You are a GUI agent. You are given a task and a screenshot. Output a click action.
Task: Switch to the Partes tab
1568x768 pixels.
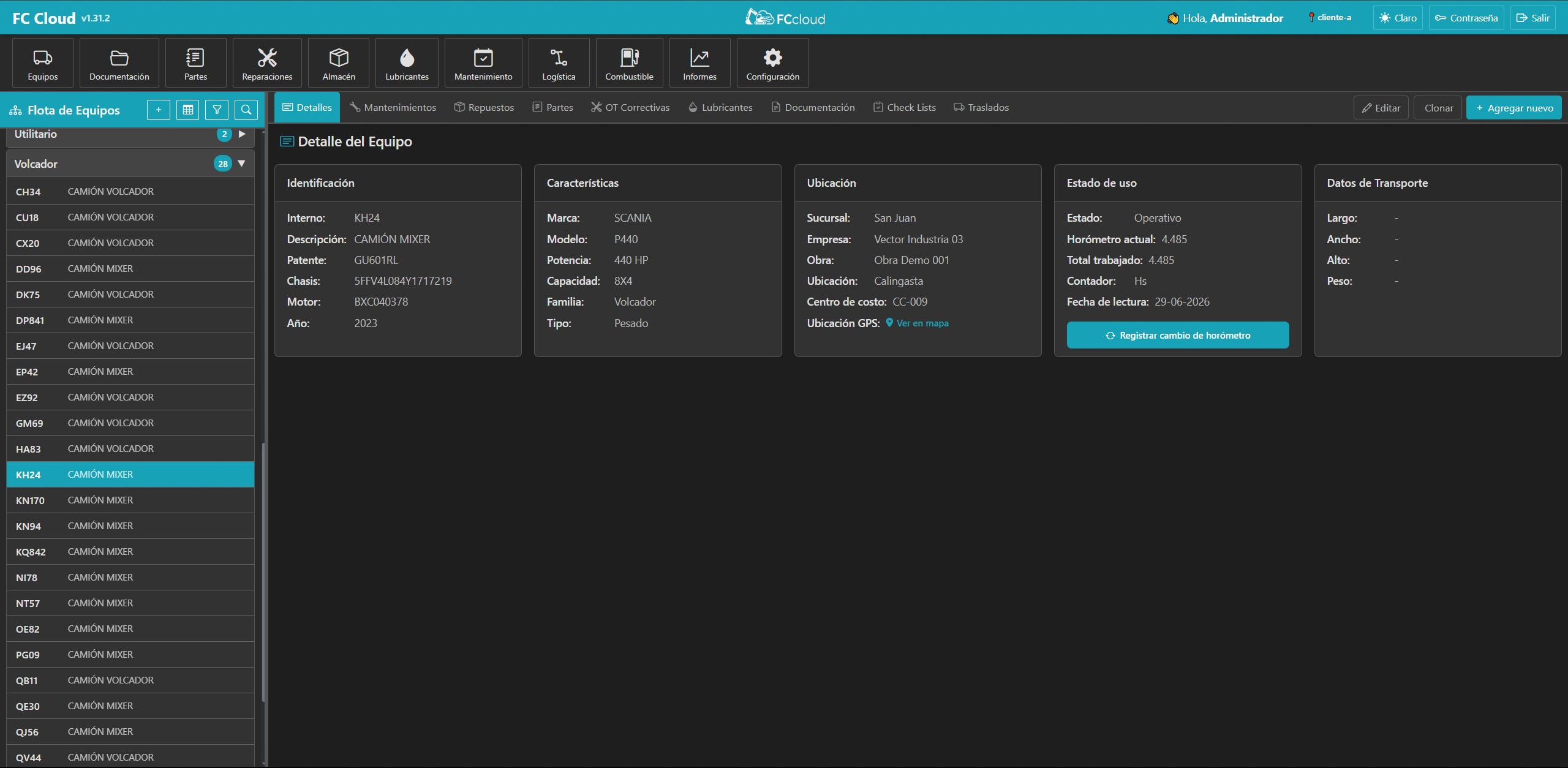click(552, 107)
